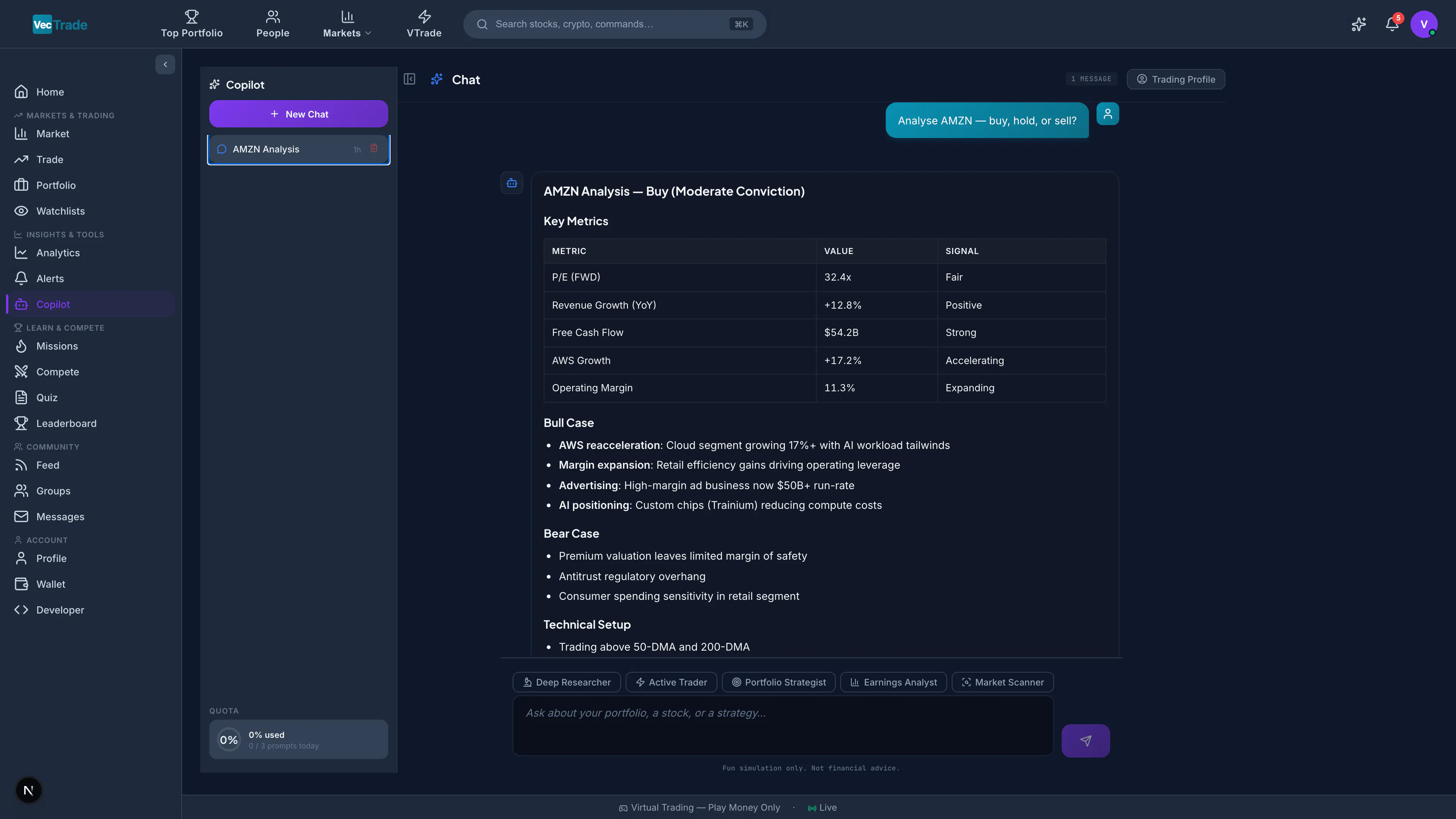Image resolution: width=1456 pixels, height=819 pixels.
Task: Open the People page in top navigation
Action: coord(273,24)
